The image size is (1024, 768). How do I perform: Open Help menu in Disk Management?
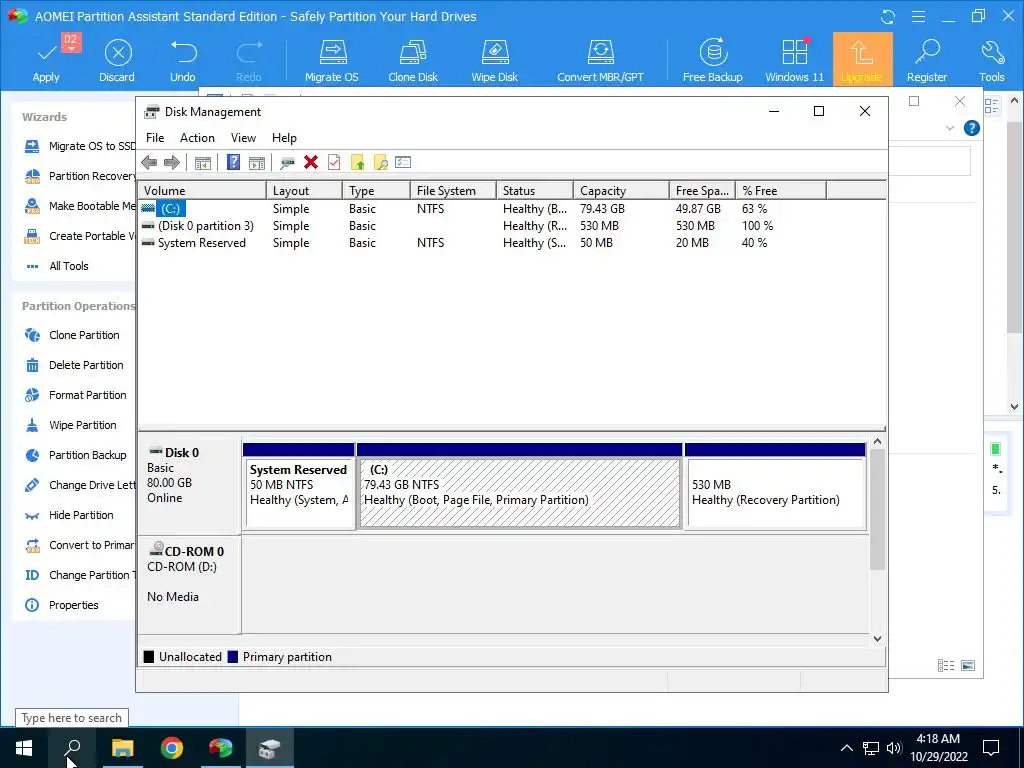point(284,138)
